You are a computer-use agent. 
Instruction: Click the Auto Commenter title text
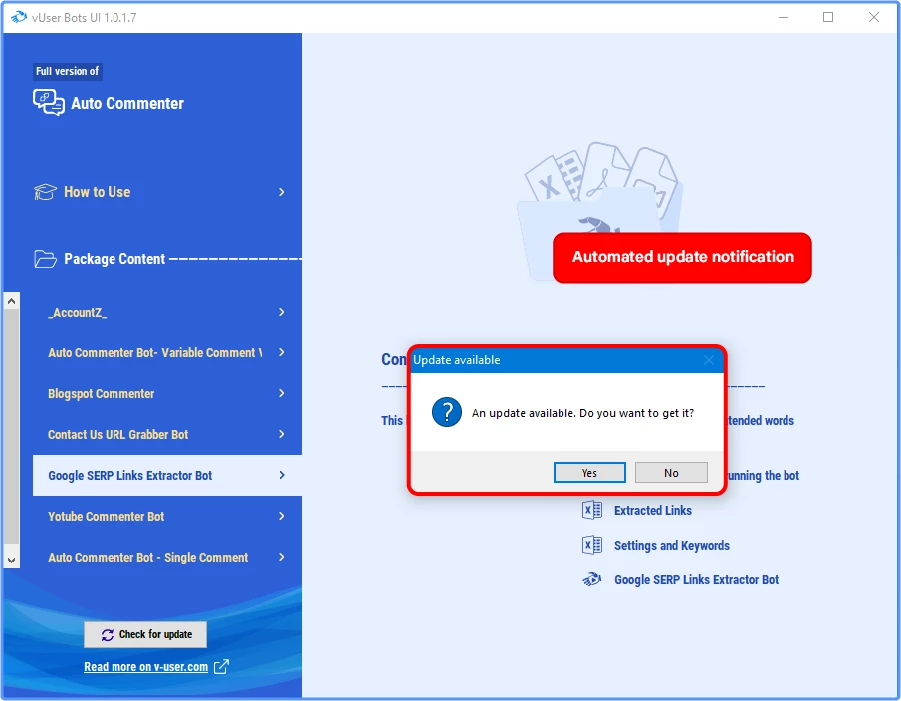(128, 103)
